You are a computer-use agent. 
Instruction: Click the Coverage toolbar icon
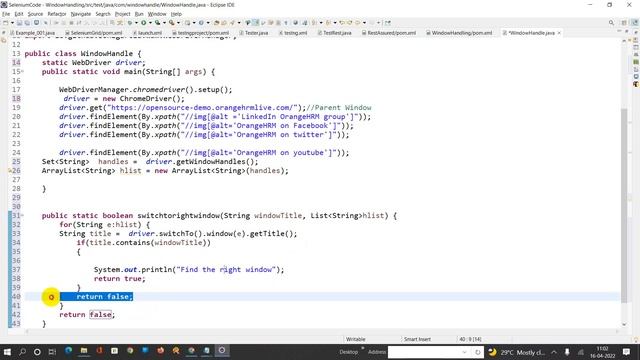[x=158, y=23]
